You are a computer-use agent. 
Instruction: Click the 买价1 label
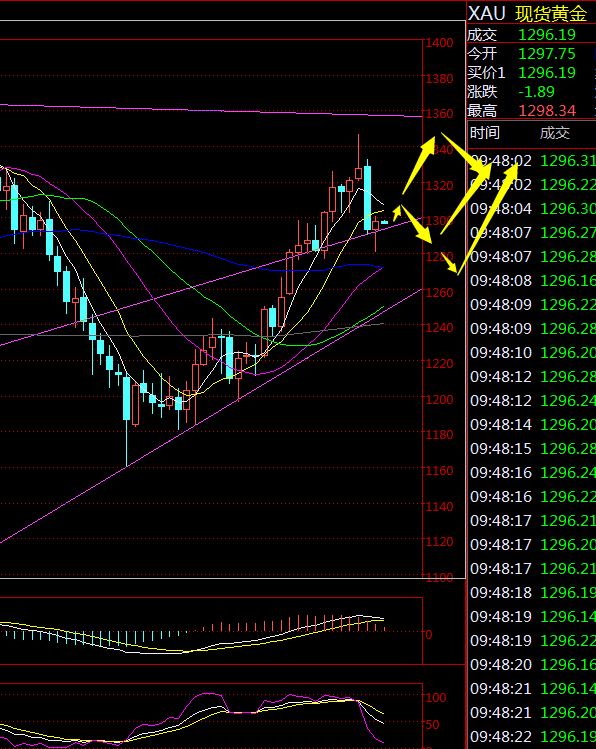[486, 73]
